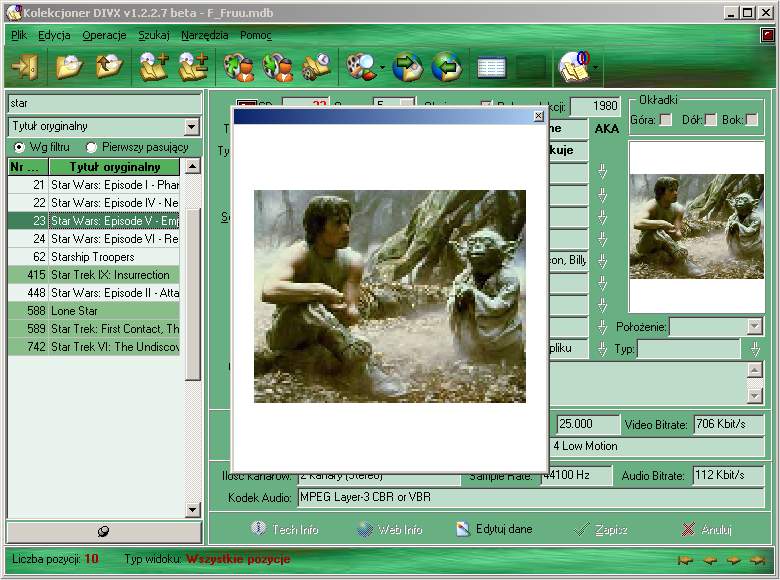780x580 pixels.
Task: Click the exit door icon in toolbar
Action: click(x=24, y=67)
